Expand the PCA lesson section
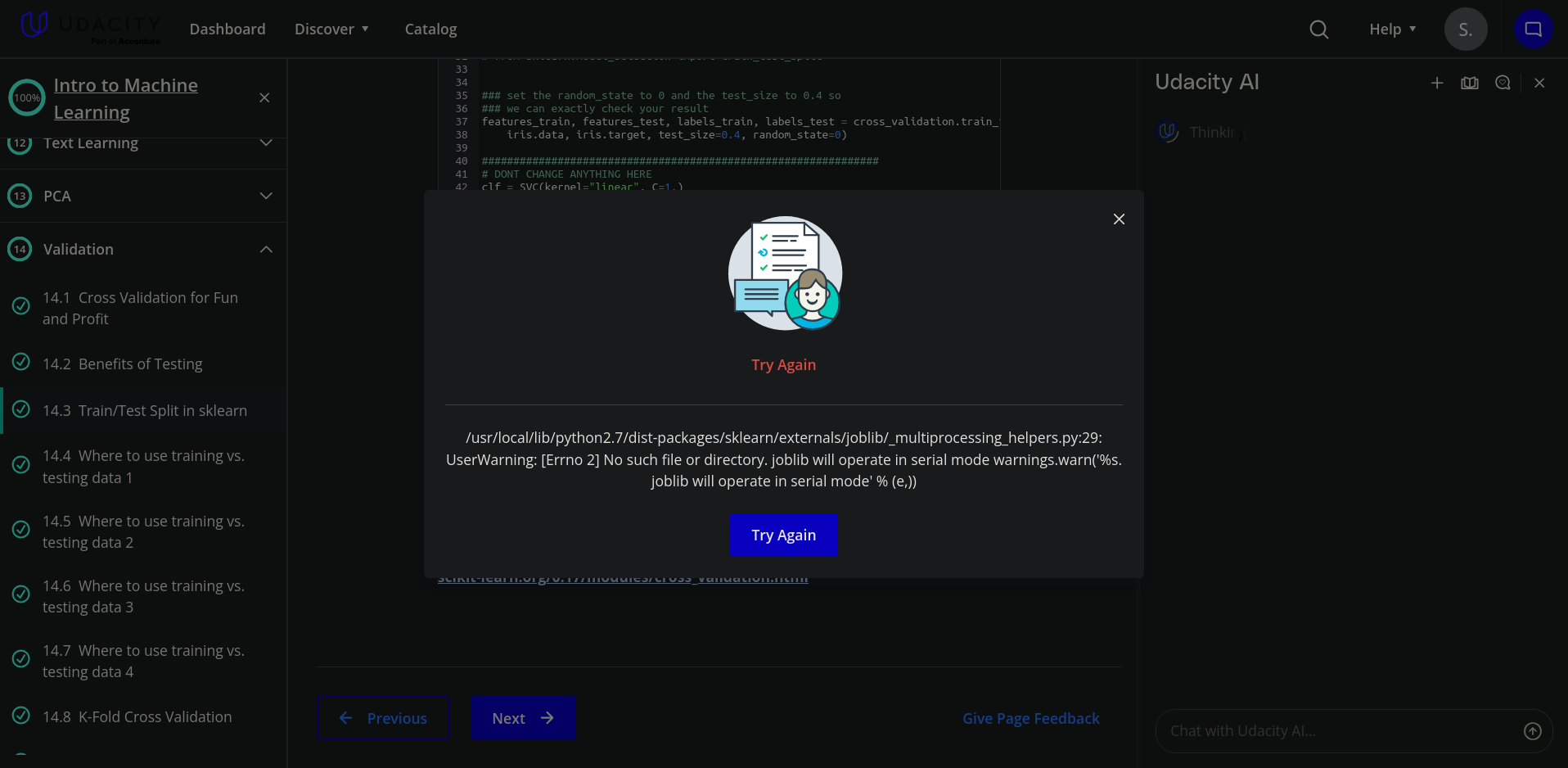Image resolution: width=1568 pixels, height=768 pixels. pos(266,196)
